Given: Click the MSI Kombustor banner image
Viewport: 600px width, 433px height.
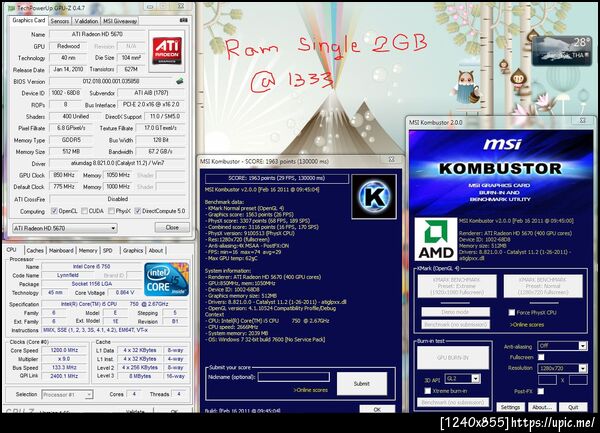Looking at the screenshot, I should (x=501, y=173).
